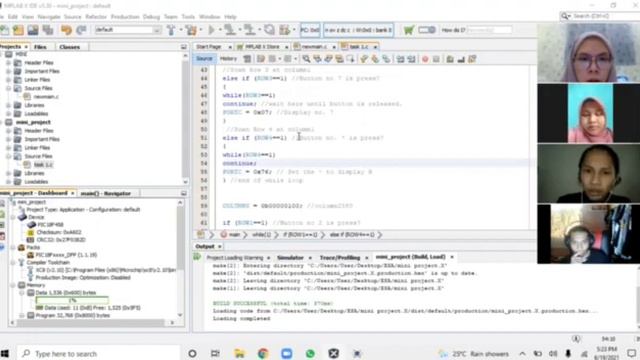
Task: Open WhatsApp from the taskbar
Action: pos(310,353)
